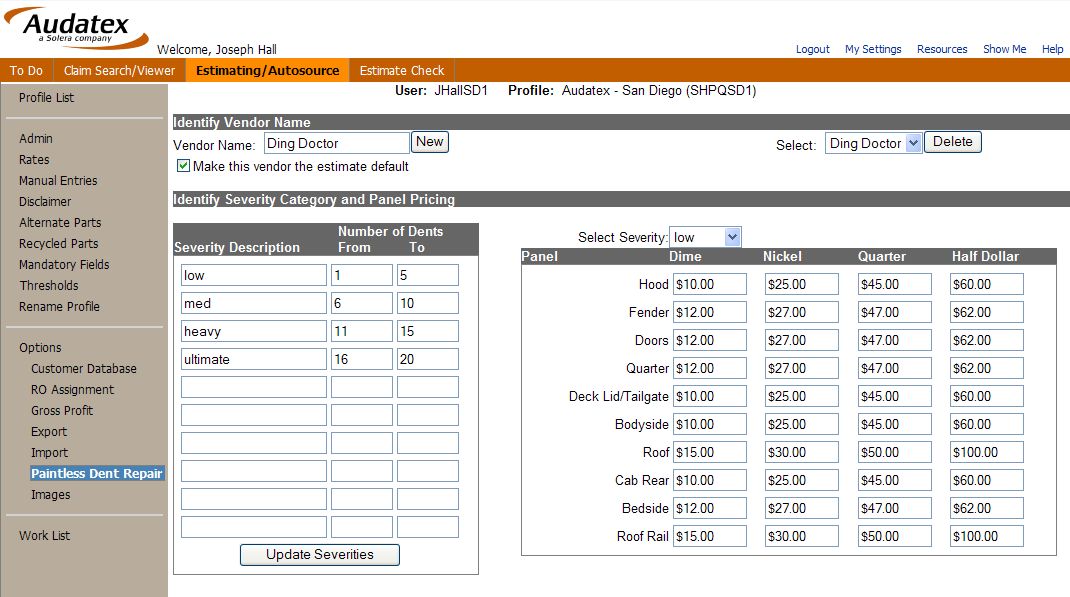
Task: Click the Roof Rail Dime price field
Action: (710, 536)
